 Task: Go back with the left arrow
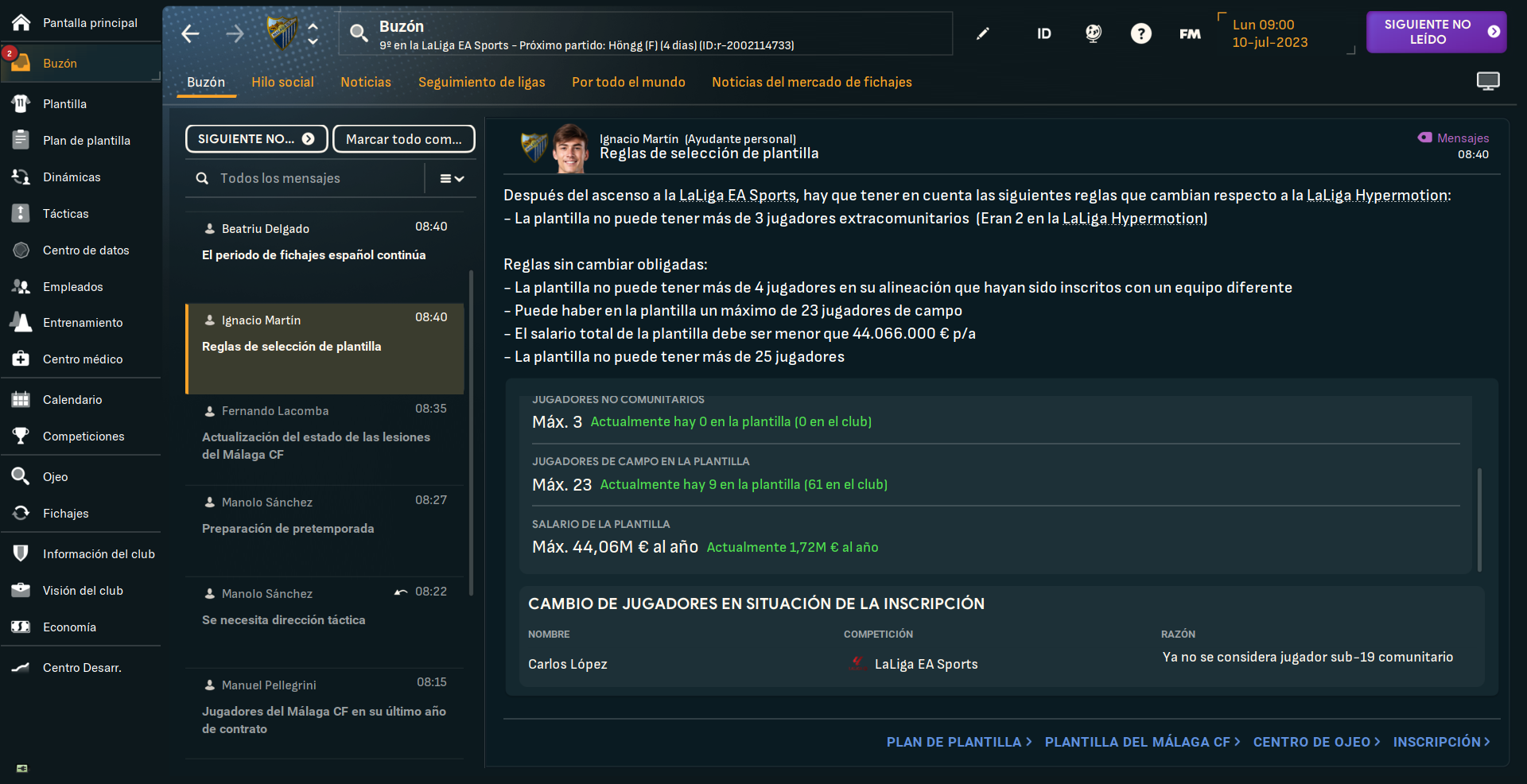click(190, 33)
